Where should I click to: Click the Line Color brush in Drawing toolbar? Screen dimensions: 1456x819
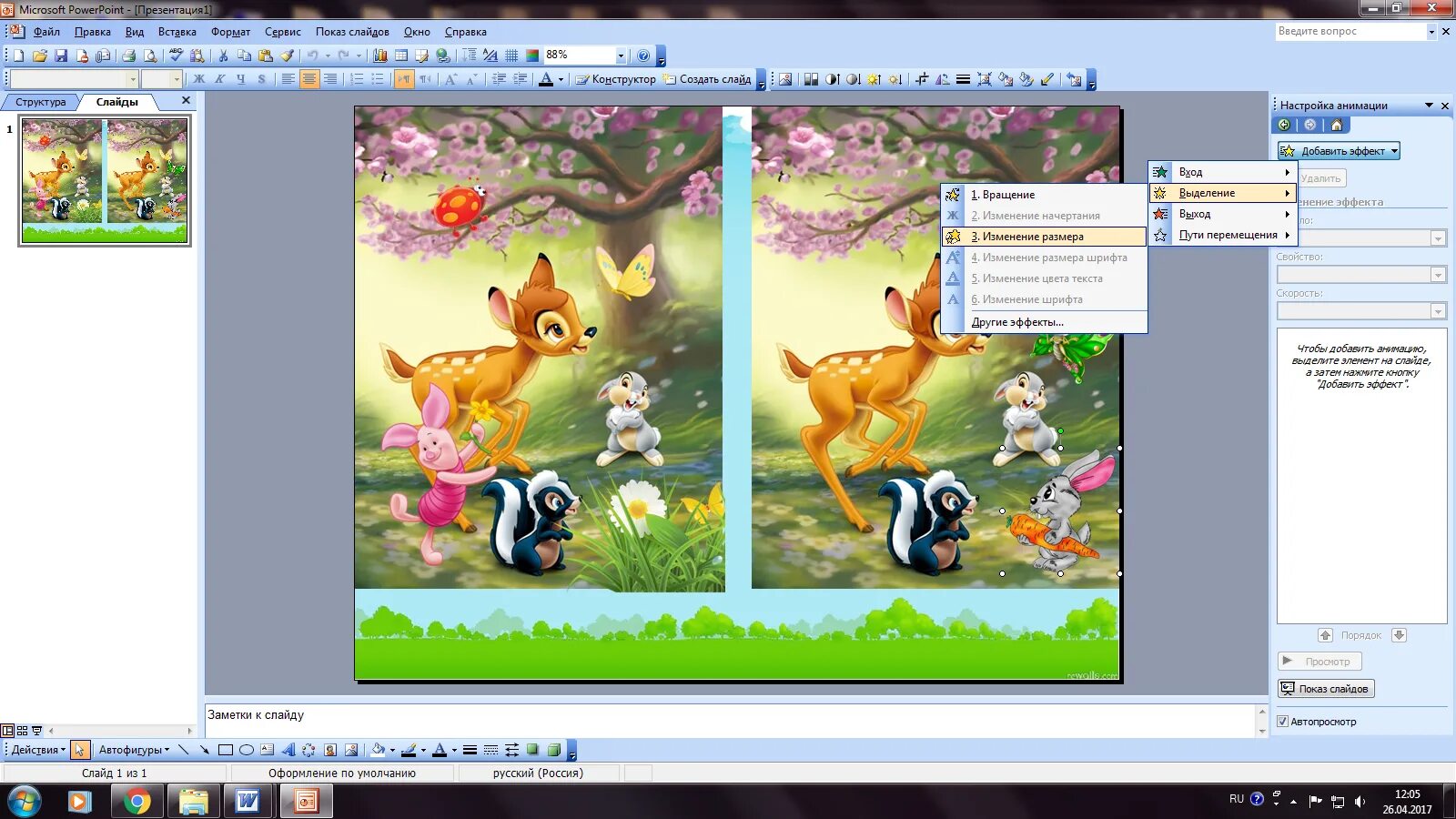[x=409, y=750]
